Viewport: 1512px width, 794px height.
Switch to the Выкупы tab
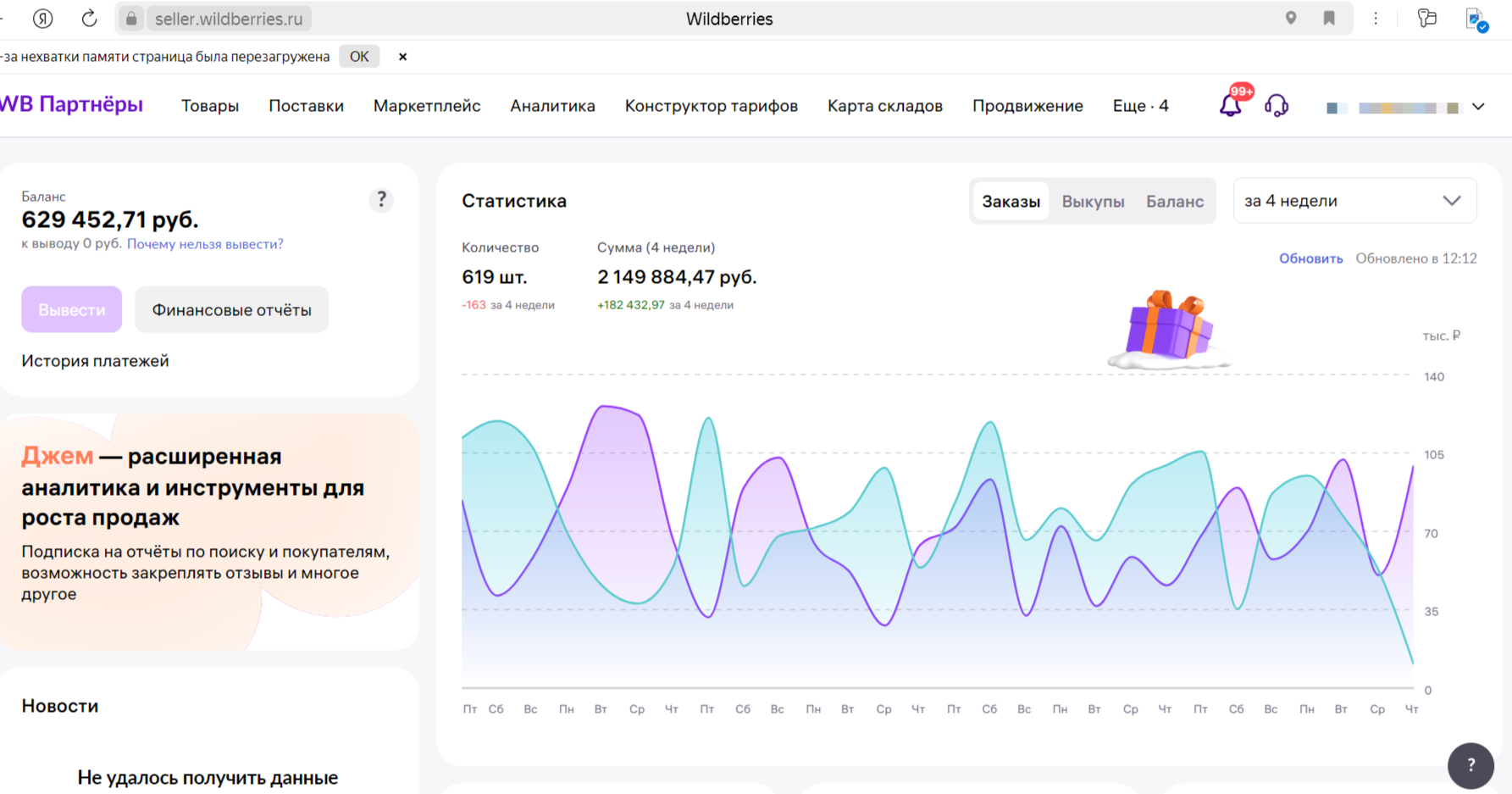(x=1093, y=201)
